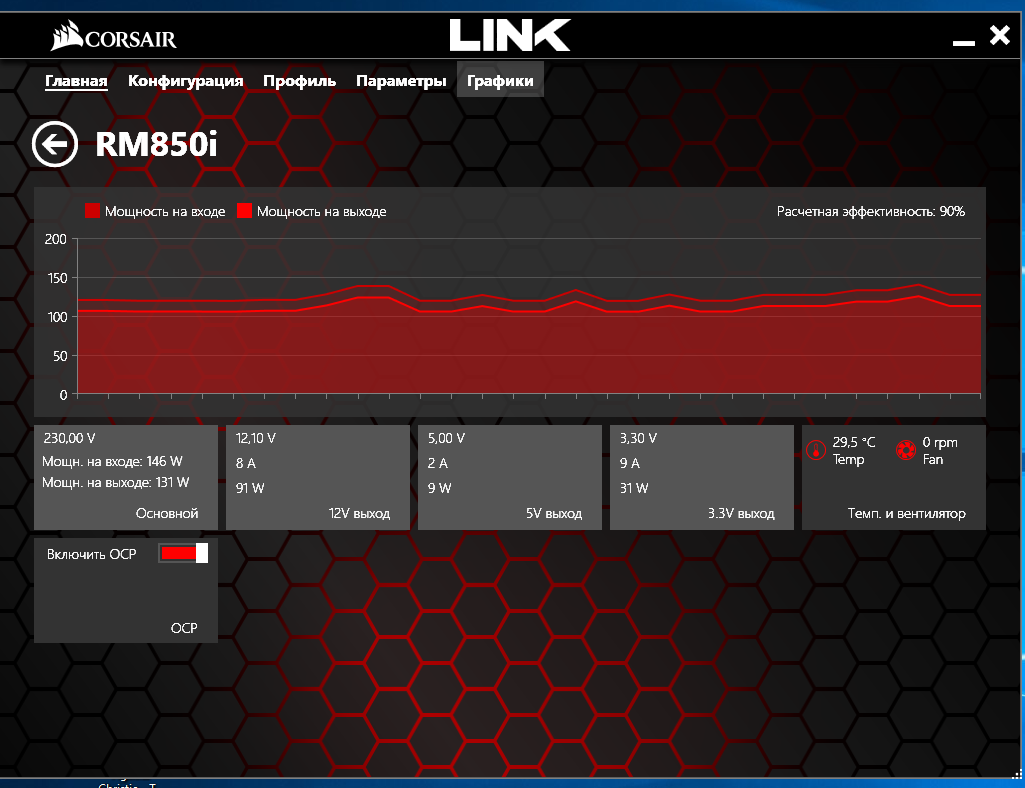The height and width of the screenshot is (788, 1025).
Task: Select the OCP tile label
Action: pos(184,628)
